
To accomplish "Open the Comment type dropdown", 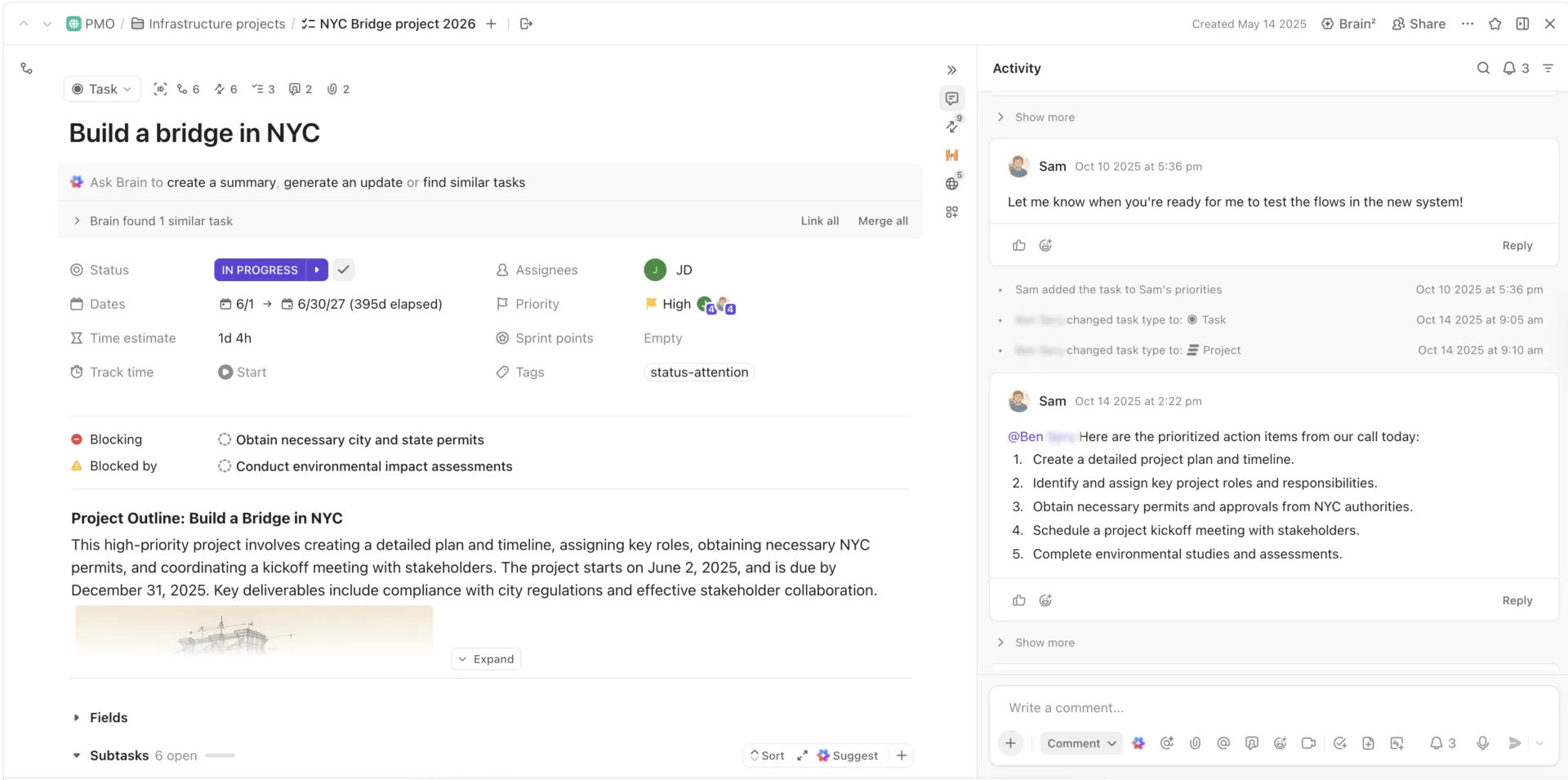I will (1081, 743).
